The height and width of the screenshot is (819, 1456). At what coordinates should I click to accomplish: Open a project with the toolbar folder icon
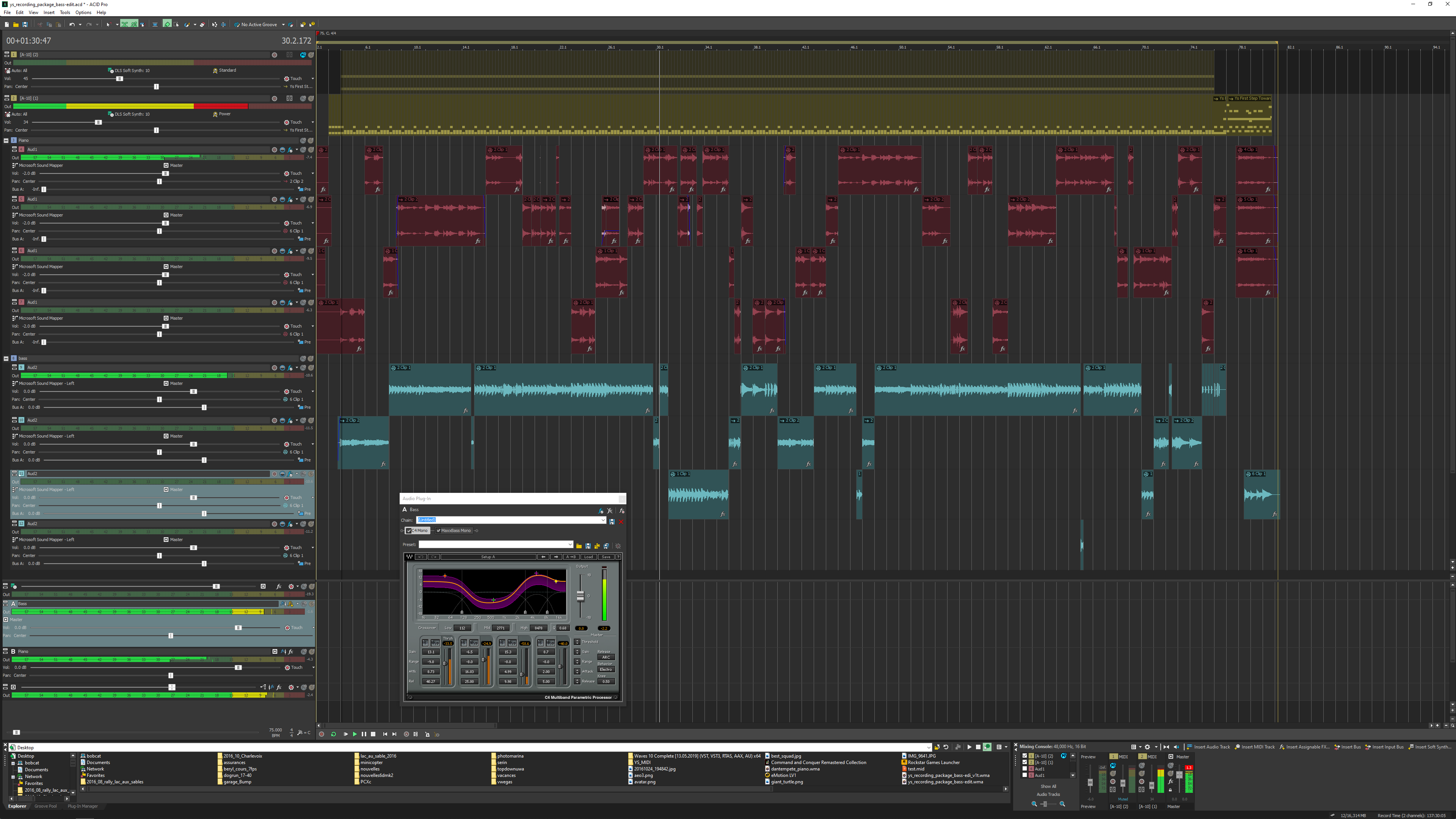[x=16, y=24]
